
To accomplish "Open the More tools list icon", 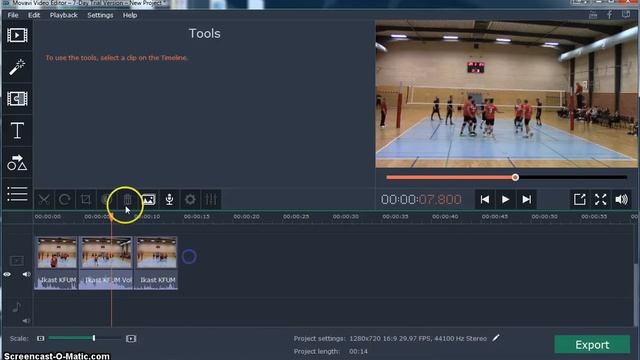I will pos(17,194).
